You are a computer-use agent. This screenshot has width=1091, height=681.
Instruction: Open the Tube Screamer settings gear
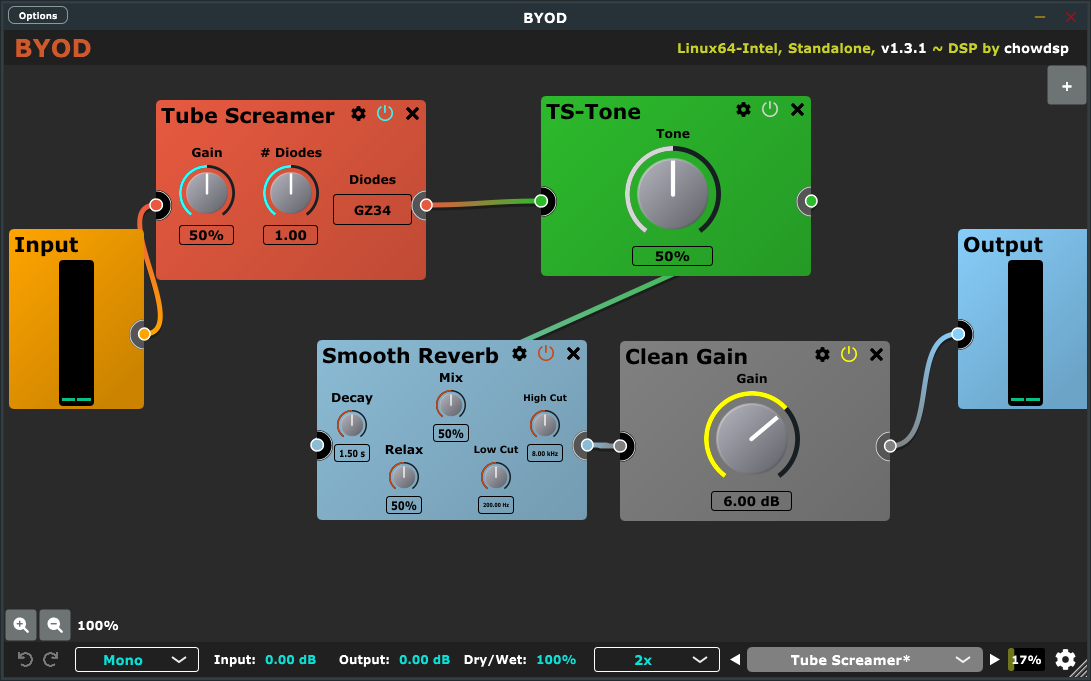(358, 114)
